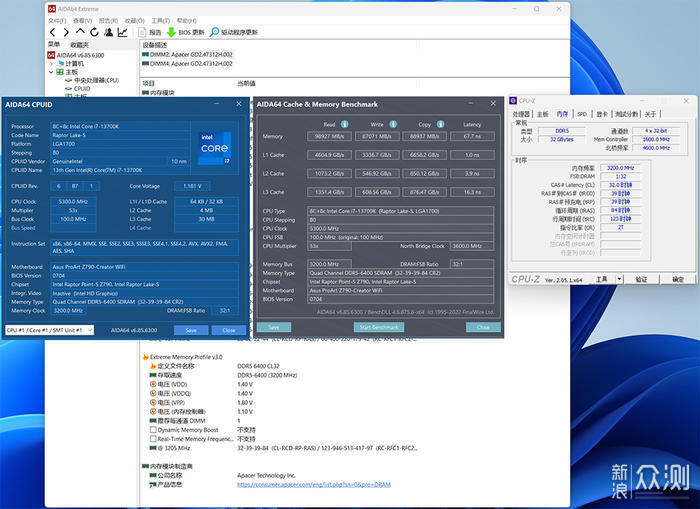Open the CPU #1 / Core #1 dropdown
The height and width of the screenshot is (509, 700).
(50, 330)
